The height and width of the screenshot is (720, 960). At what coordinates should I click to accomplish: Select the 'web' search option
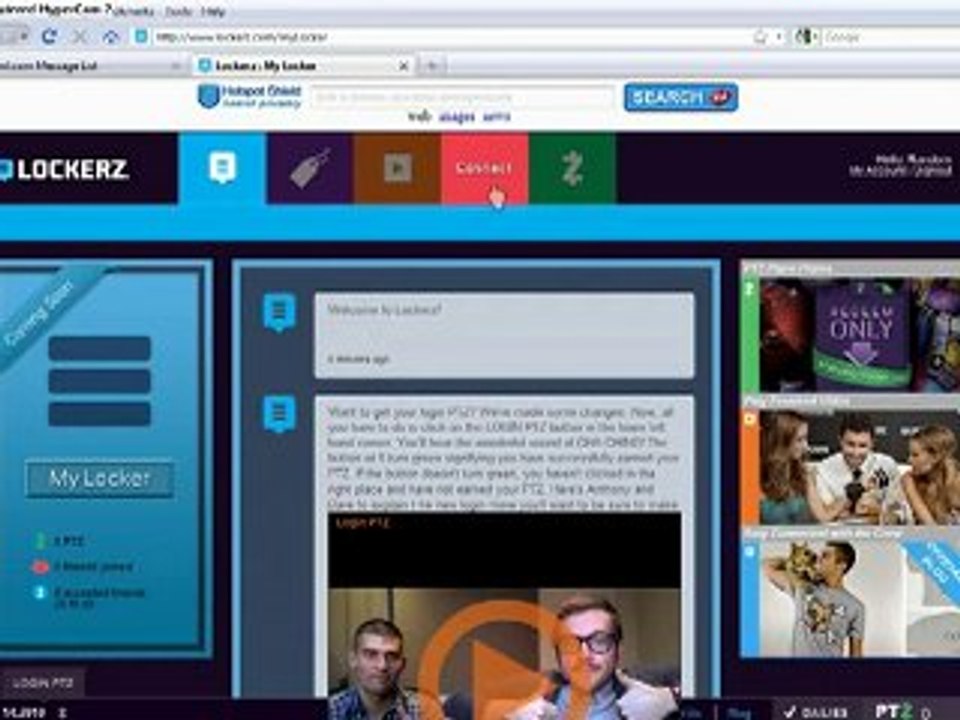420,116
